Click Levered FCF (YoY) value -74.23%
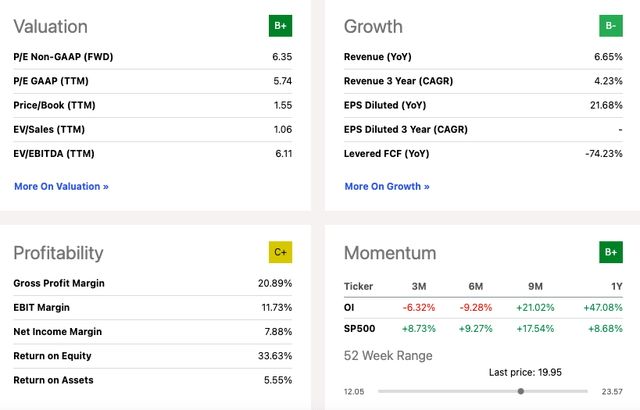 tap(604, 154)
